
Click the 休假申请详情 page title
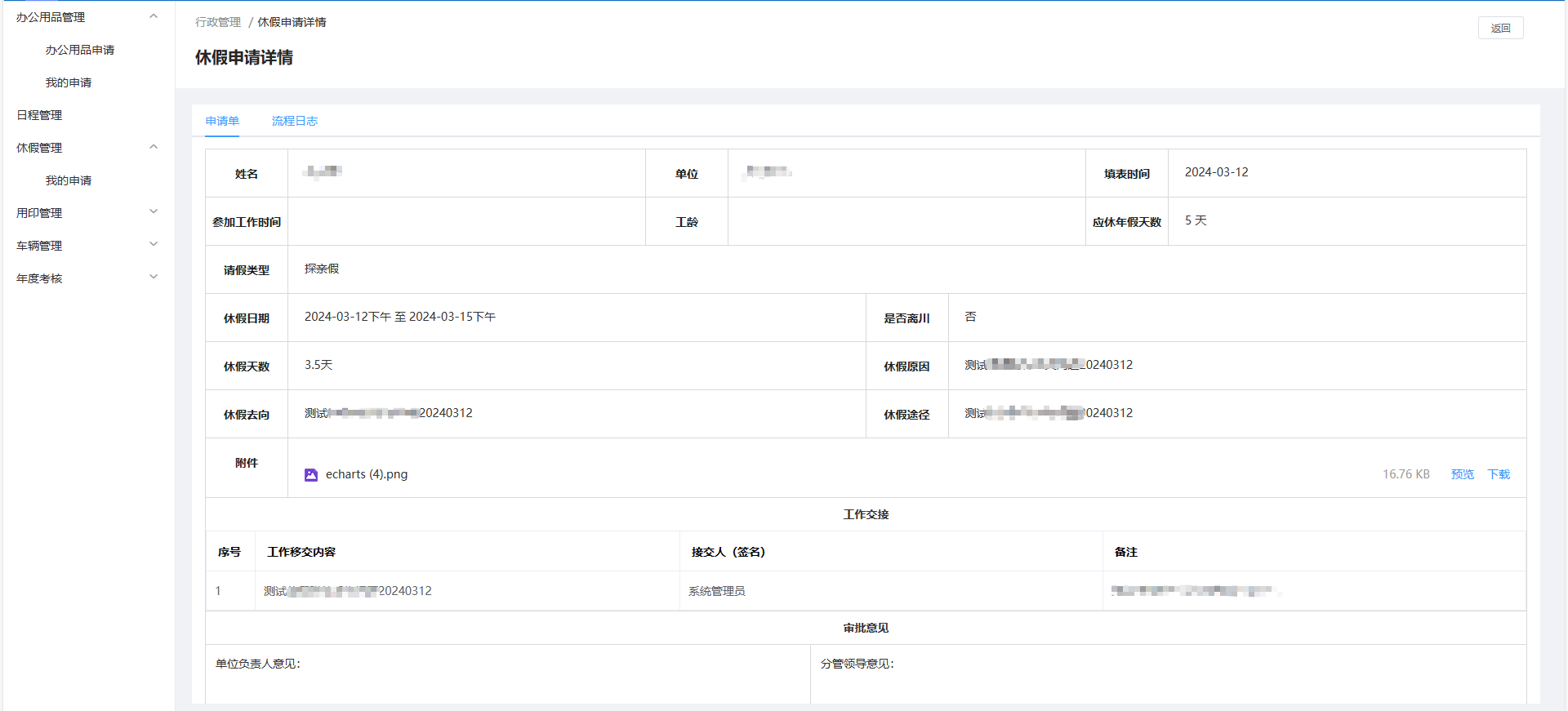point(244,57)
